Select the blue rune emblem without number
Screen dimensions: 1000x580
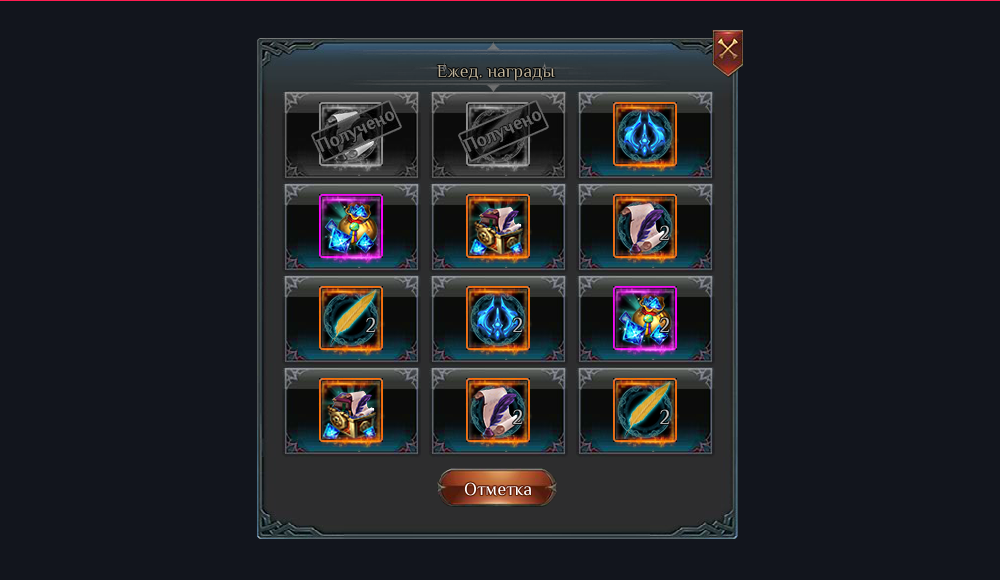(x=645, y=134)
